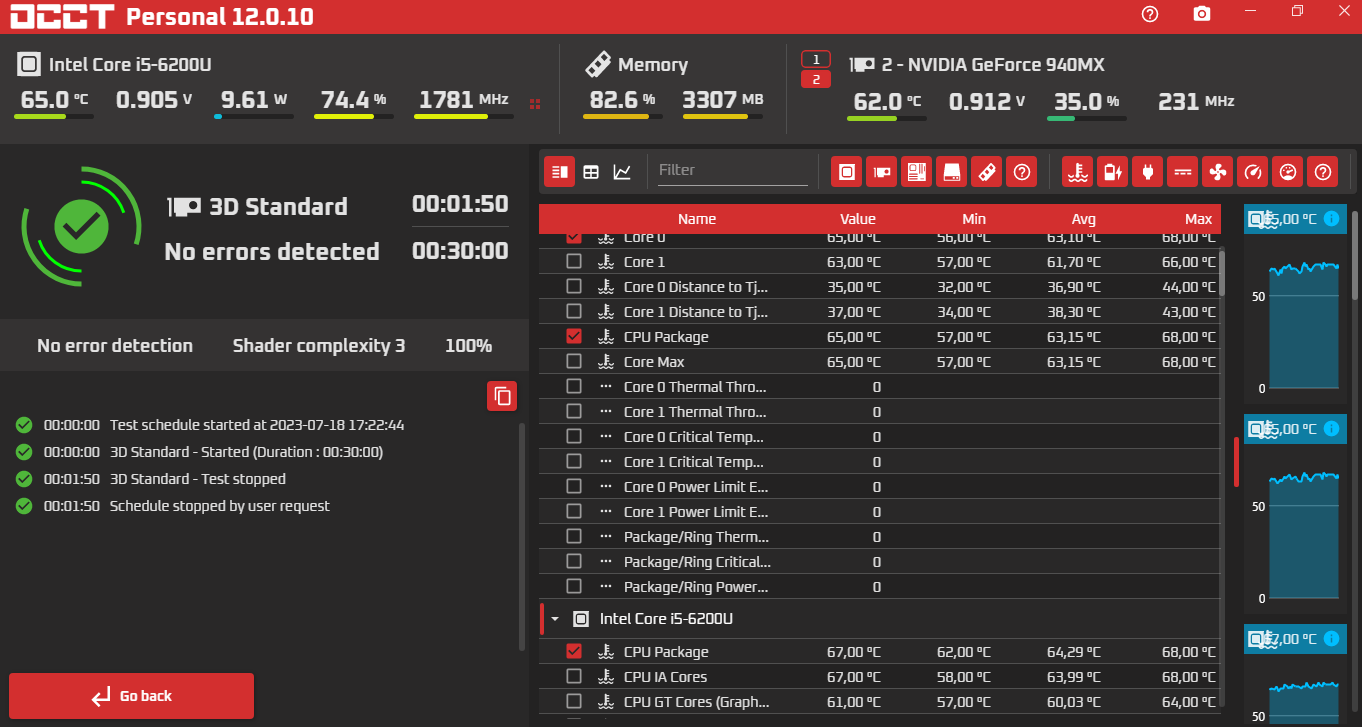Check the Core 0 Critical Temperature checkbox
Image resolution: width=1362 pixels, height=727 pixels.
click(574, 437)
